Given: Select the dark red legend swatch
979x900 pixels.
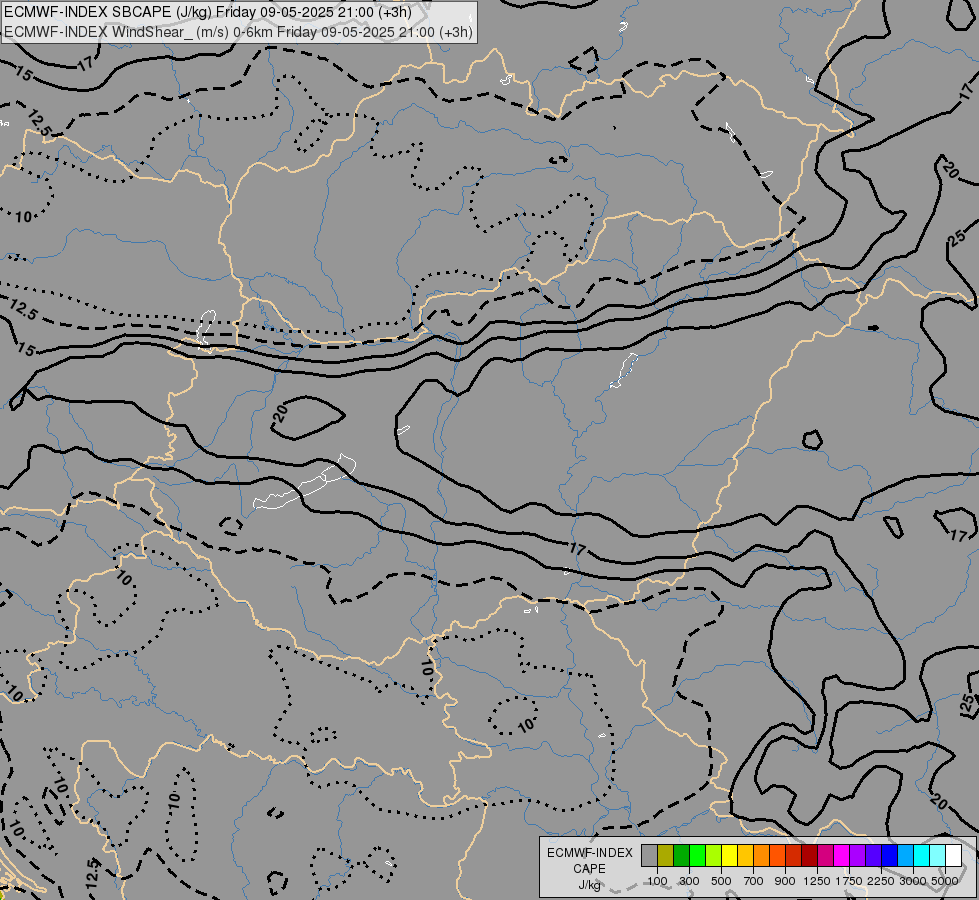Looking at the screenshot, I should click(809, 855).
